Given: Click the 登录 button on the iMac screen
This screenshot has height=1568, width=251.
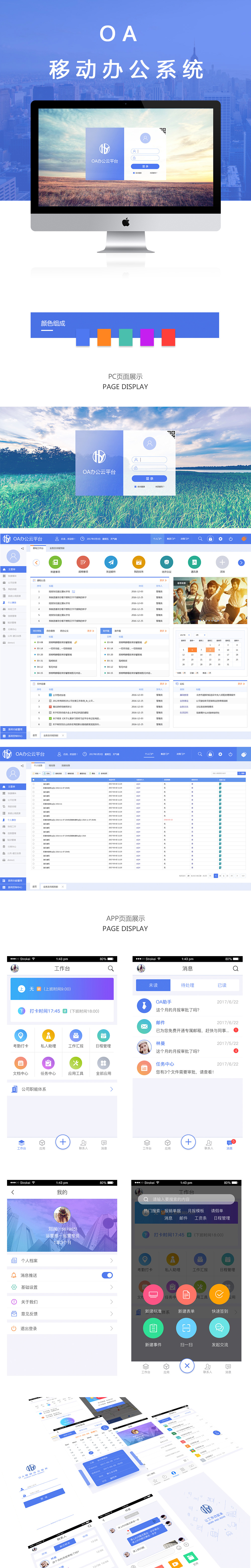Looking at the screenshot, I should tap(146, 166).
